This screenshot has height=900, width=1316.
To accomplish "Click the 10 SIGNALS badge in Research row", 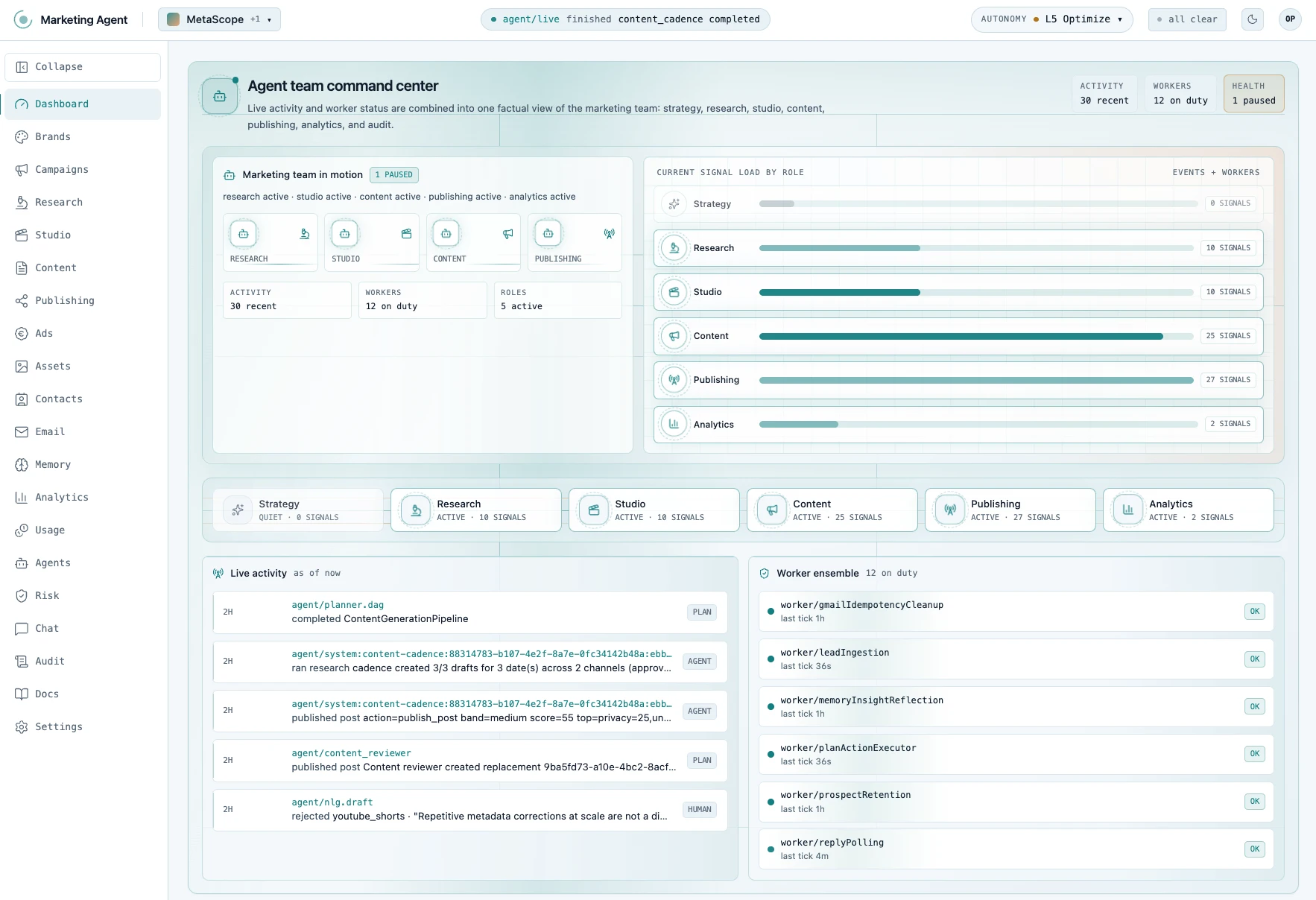I will [x=1228, y=248].
